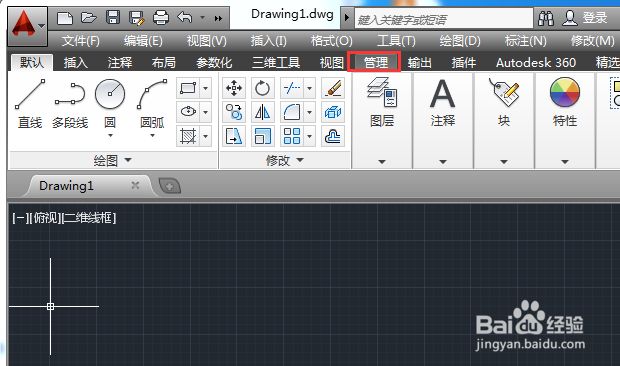This screenshot has height=366, width=620.
Task: Switch to the 输出 ribbon tab
Action: coord(420,62)
